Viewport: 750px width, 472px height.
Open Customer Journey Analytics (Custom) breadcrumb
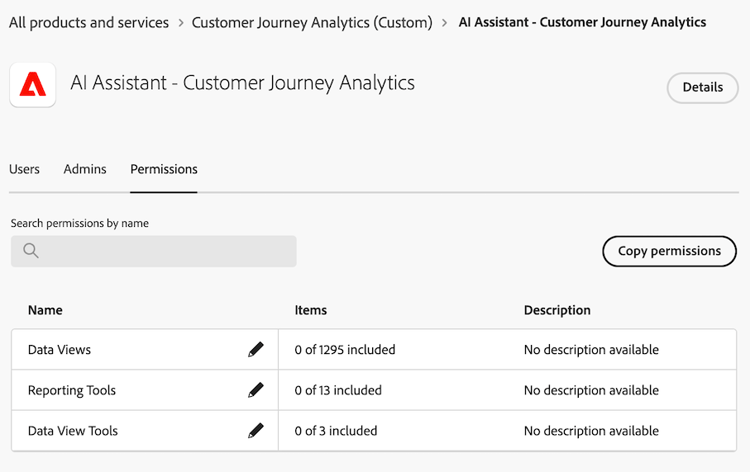point(312,22)
